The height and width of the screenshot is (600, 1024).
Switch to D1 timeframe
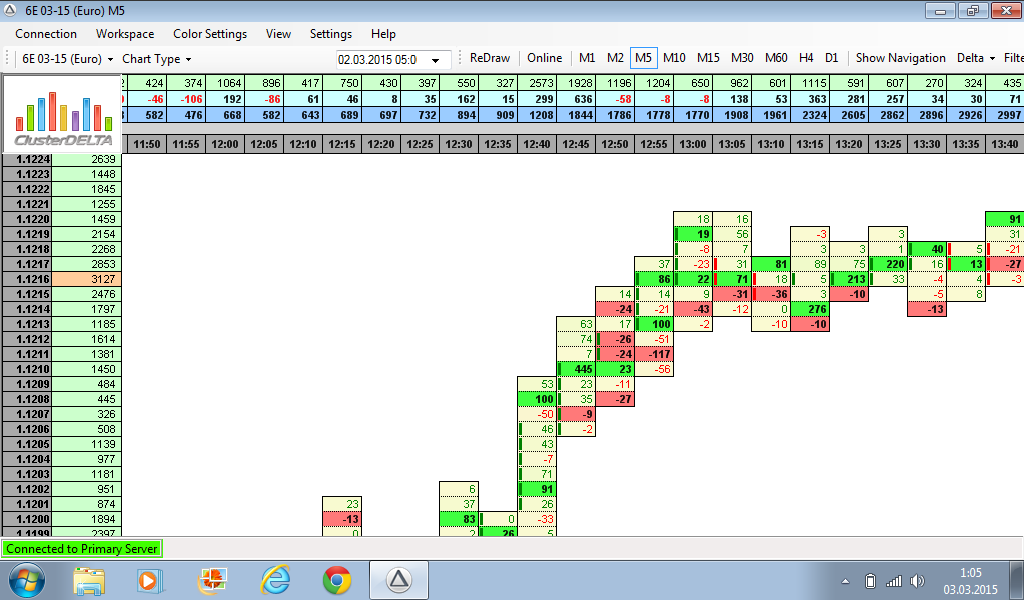click(831, 58)
